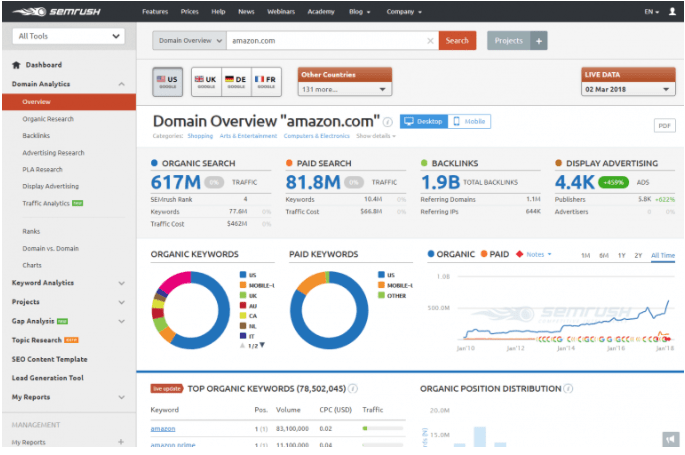Screen dimensions: 685x455
Task: Toggle the PAID series in chart
Action: click(x=495, y=254)
